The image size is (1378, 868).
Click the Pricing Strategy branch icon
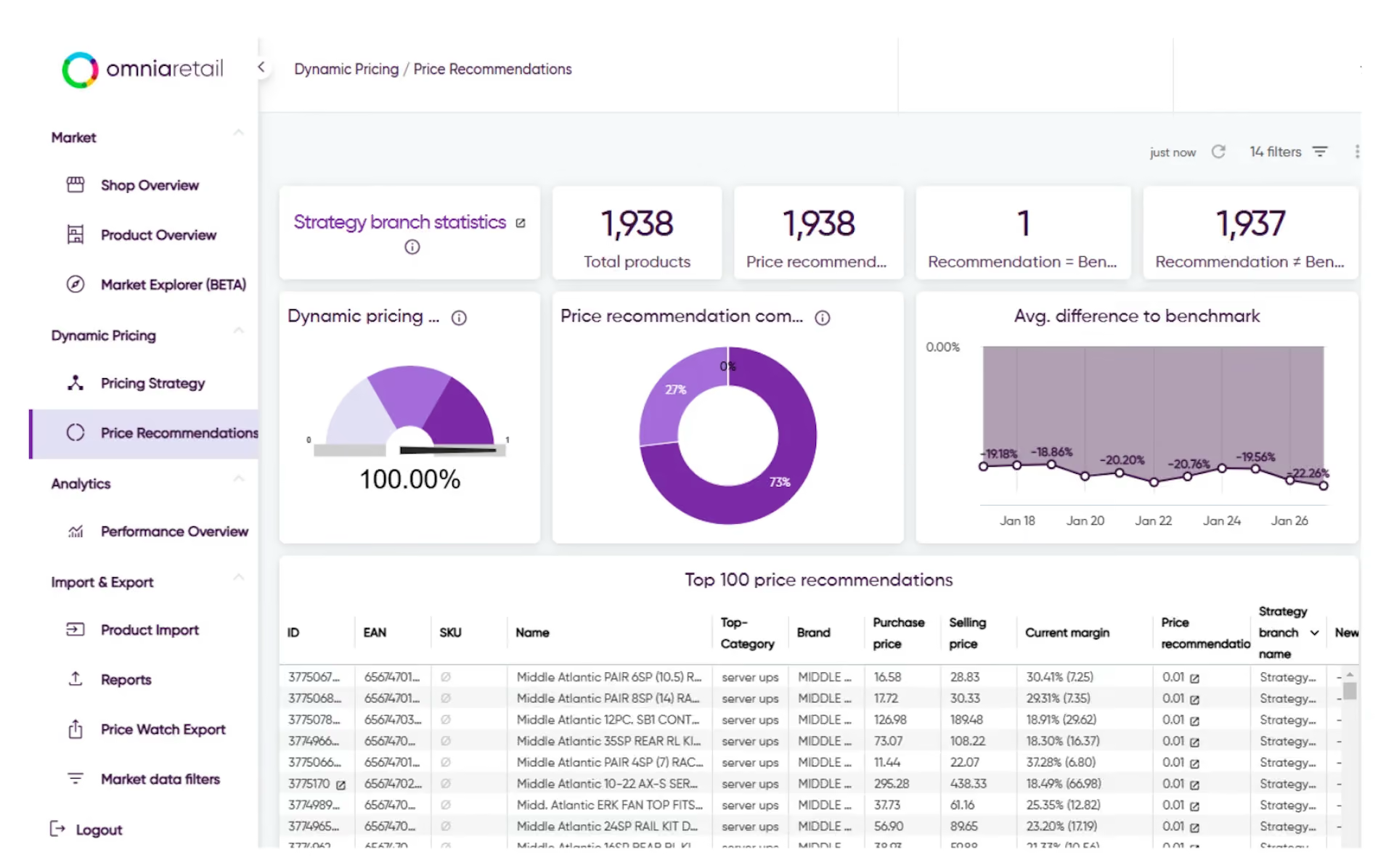(x=76, y=382)
